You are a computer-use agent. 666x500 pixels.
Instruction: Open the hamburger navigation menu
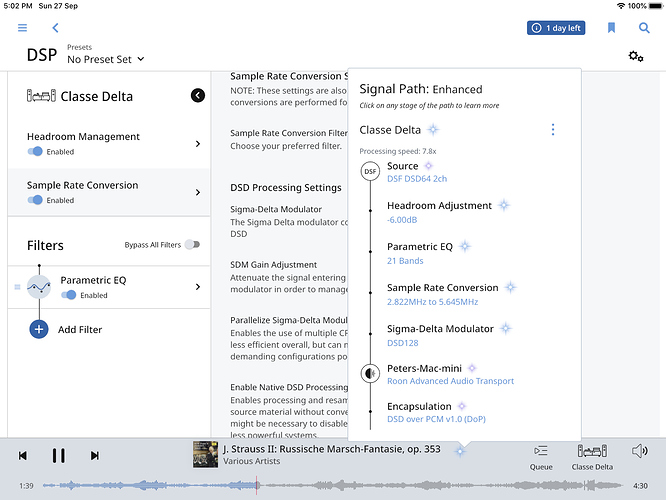(22, 28)
